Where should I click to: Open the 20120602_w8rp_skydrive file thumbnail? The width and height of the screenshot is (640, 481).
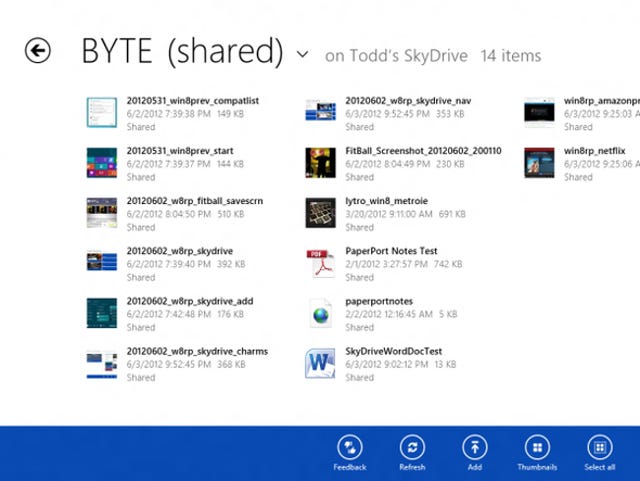102,261
